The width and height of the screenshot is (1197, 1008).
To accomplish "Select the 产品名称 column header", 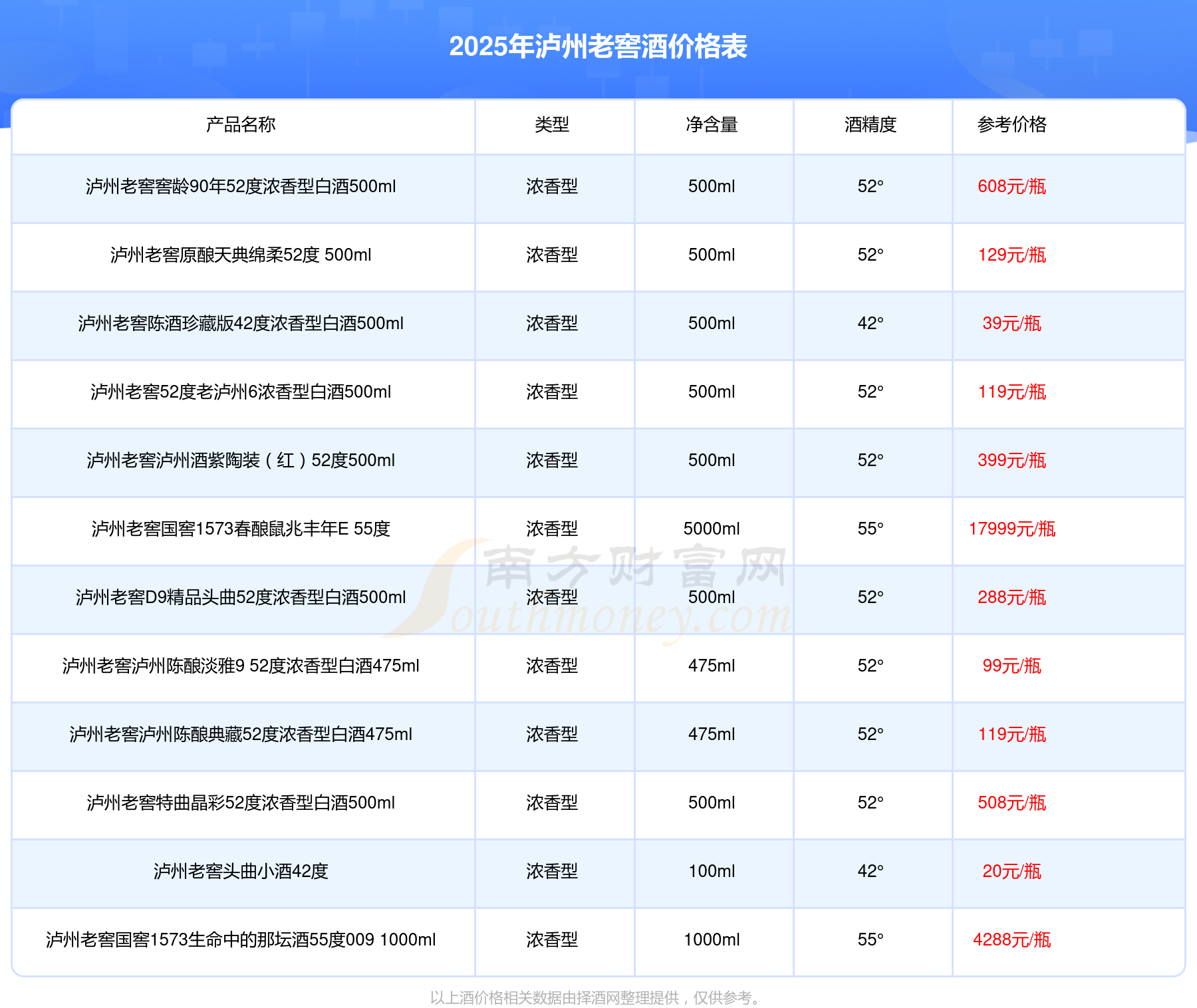I will tap(241, 124).
